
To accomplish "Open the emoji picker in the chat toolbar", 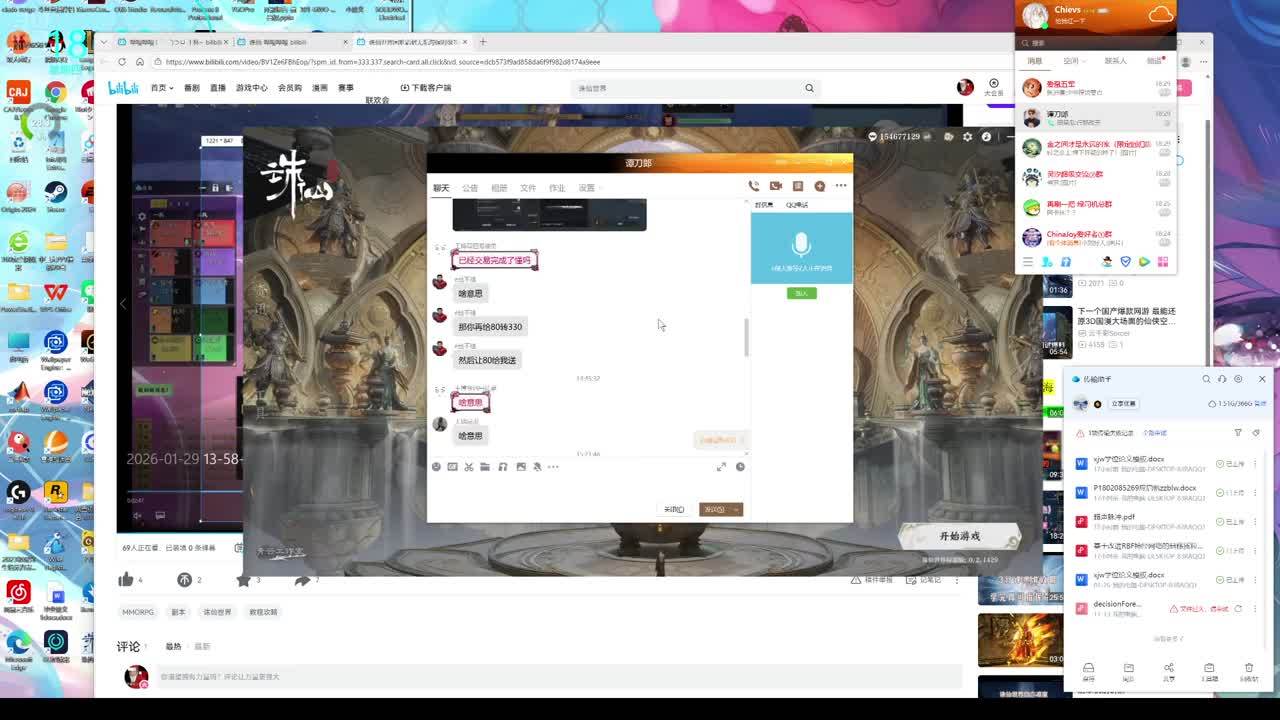I will [x=436, y=467].
